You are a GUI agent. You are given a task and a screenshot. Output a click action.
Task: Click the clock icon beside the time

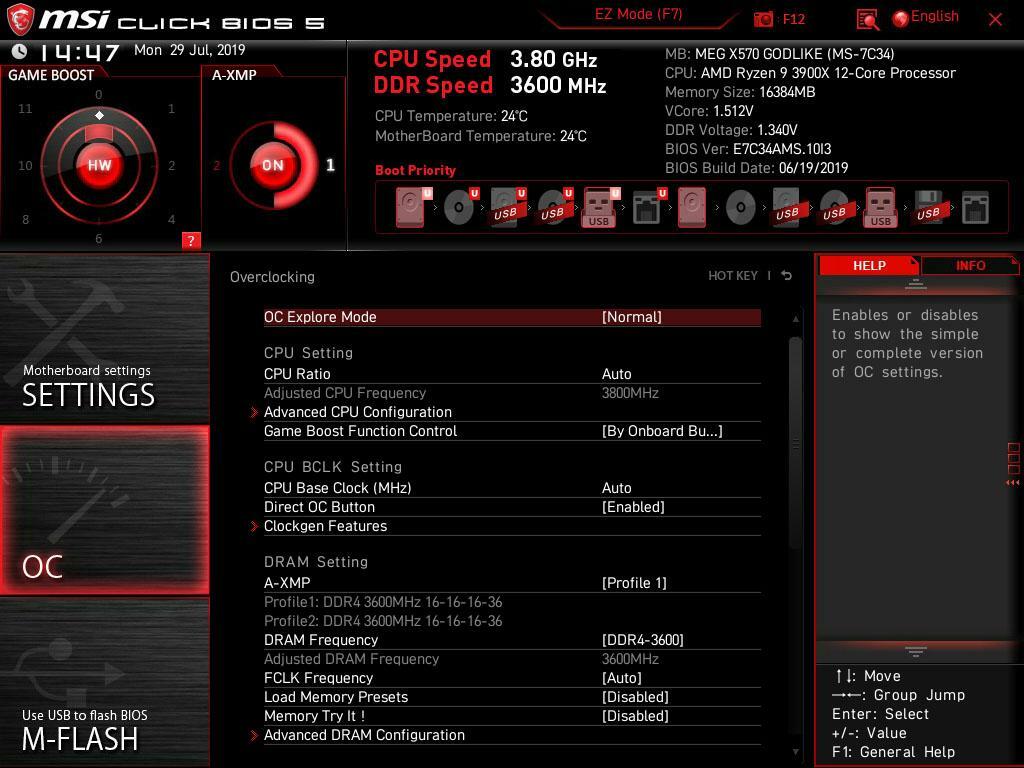click(x=20, y=51)
